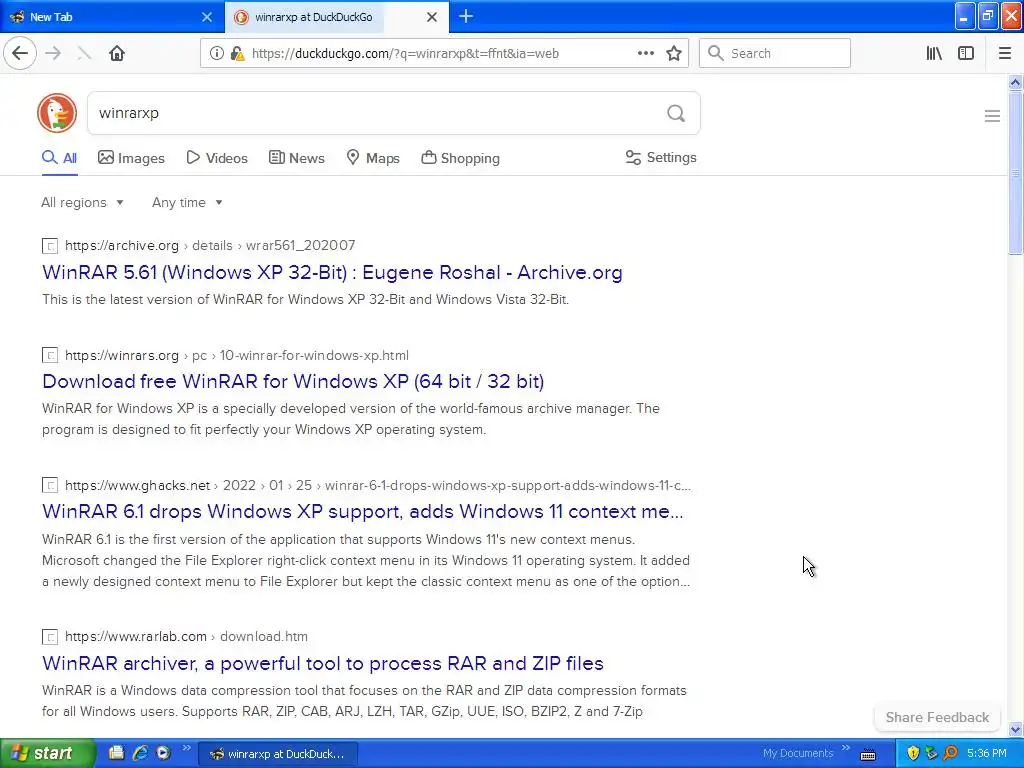The height and width of the screenshot is (768, 1024).
Task: Click the forward navigation arrow
Action: point(54,54)
